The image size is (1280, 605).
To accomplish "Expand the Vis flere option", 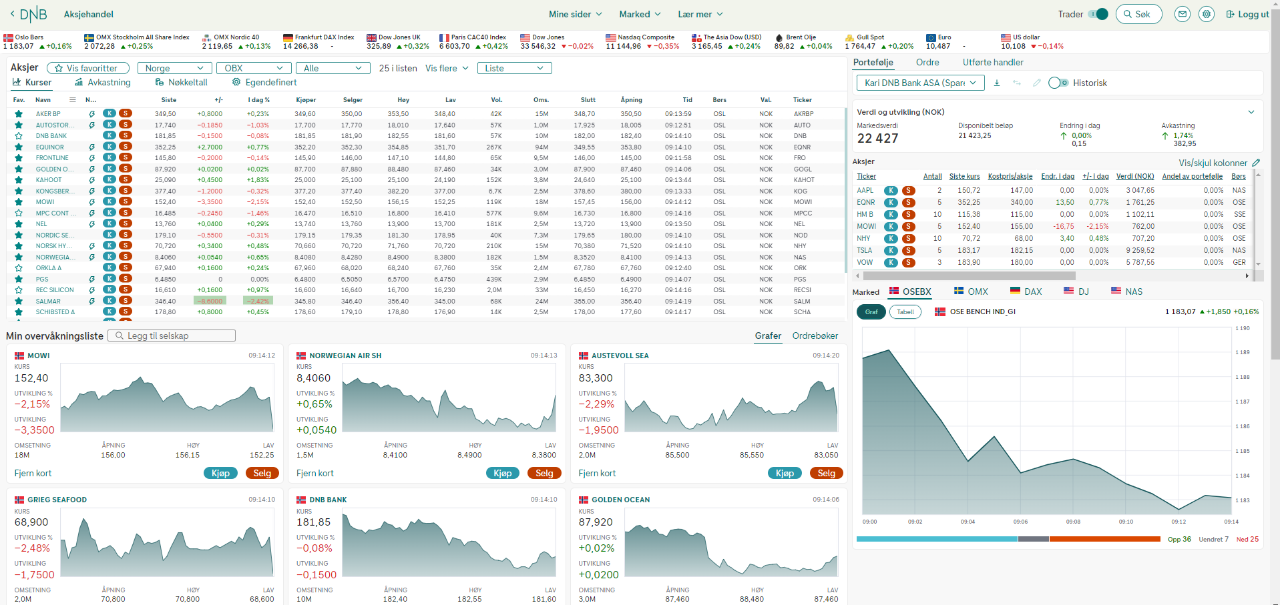I will 448,68.
